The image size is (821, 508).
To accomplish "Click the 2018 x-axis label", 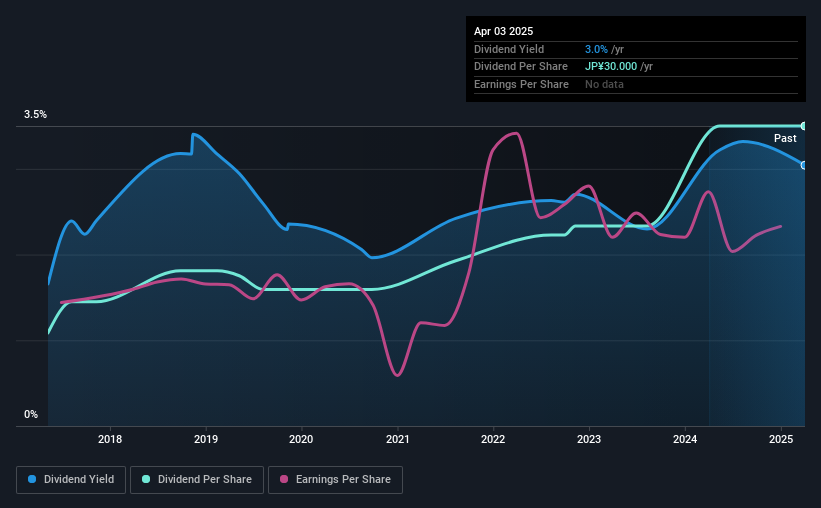I will point(110,439).
